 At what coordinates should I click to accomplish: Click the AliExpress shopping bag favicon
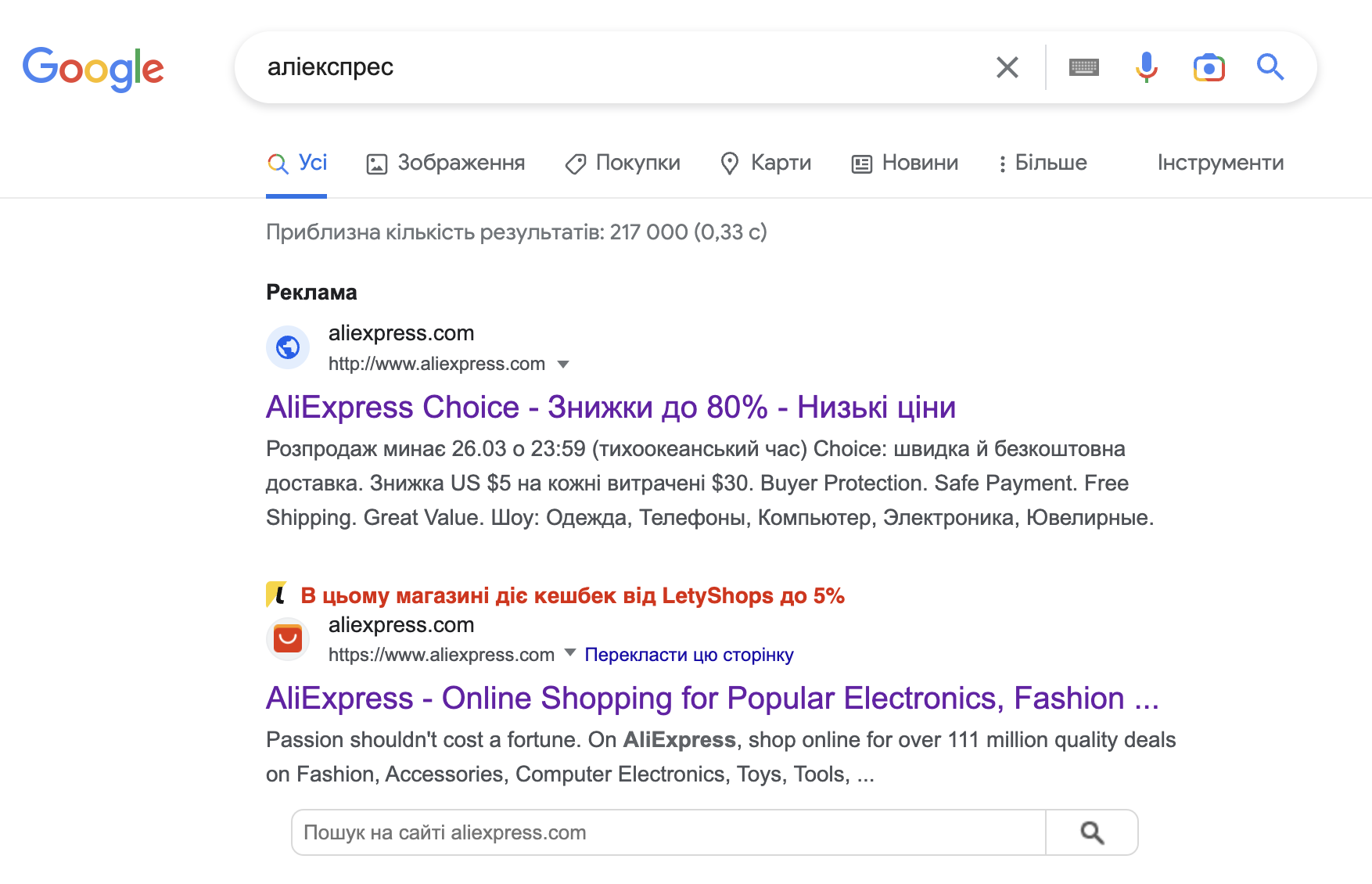(x=288, y=638)
